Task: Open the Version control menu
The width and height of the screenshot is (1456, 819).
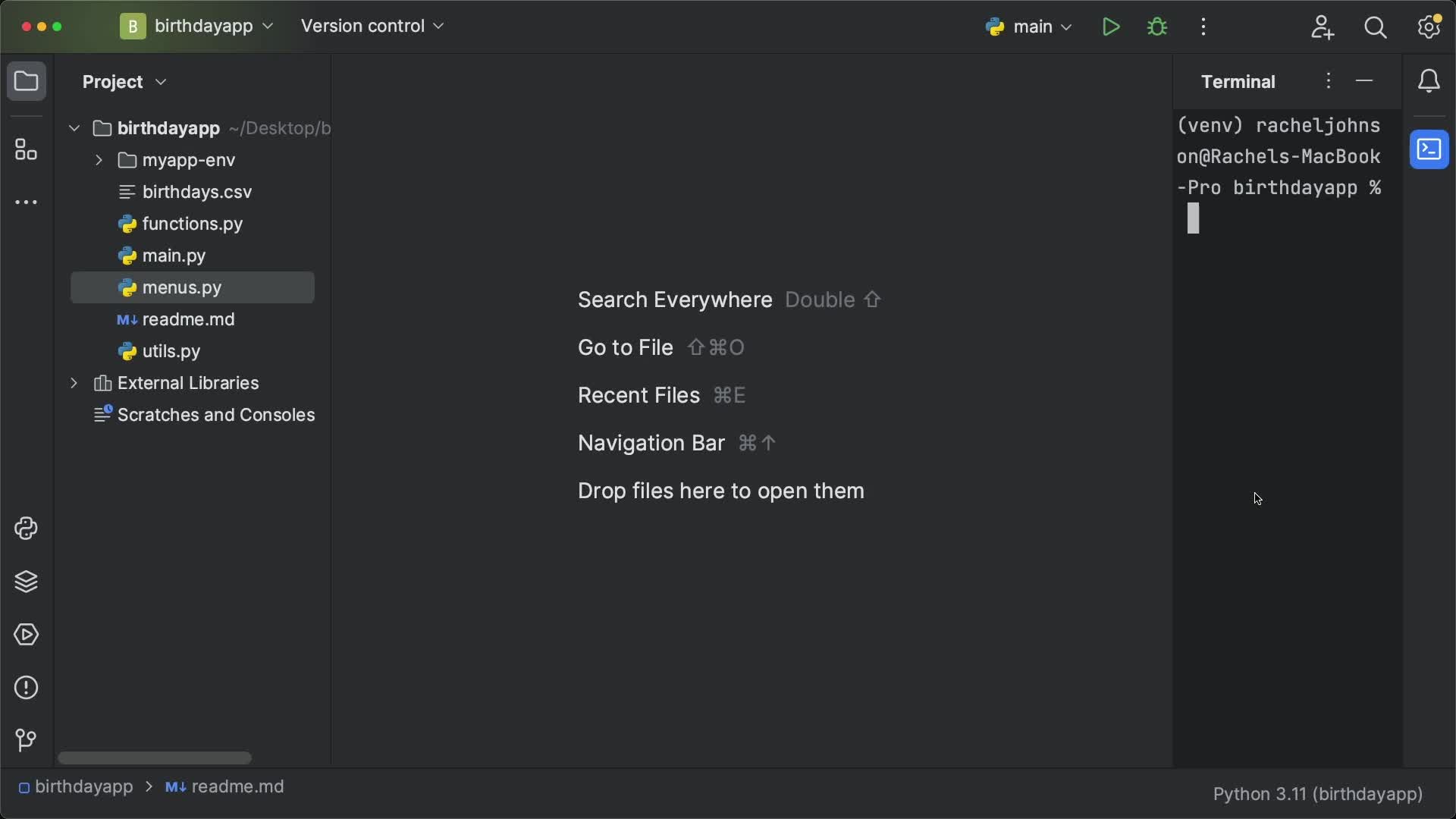Action: 371,25
